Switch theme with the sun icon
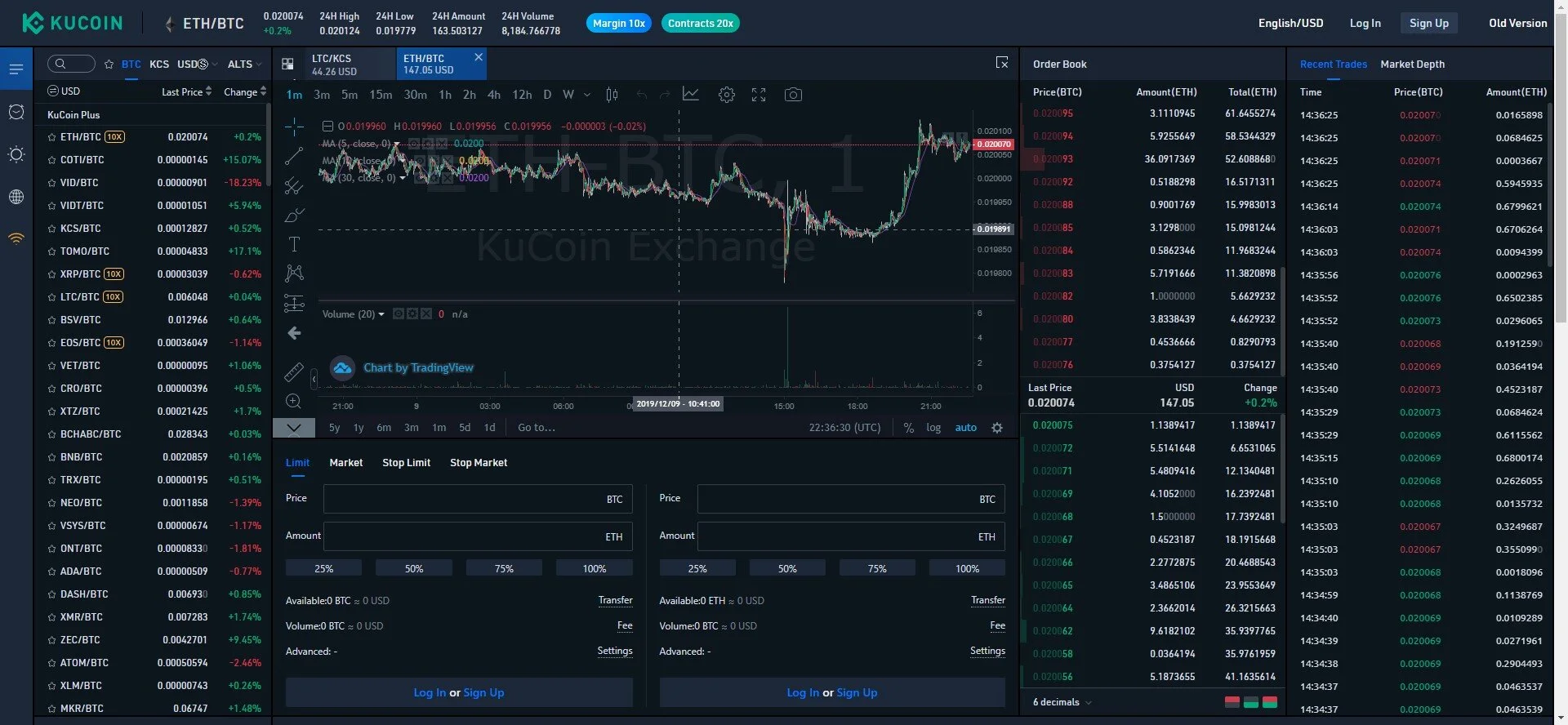 point(16,154)
